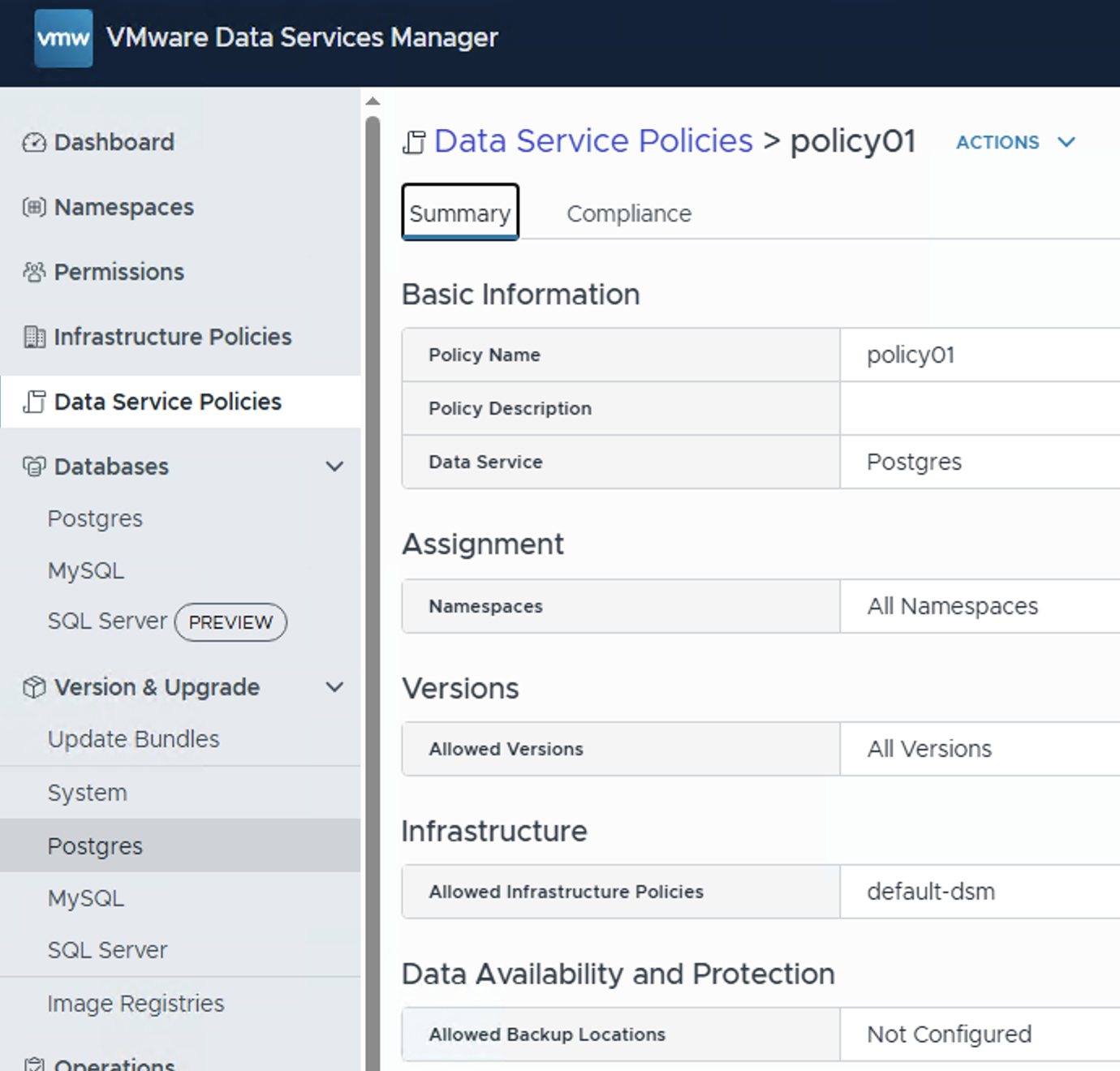
Task: Click the Version & Upgrade box icon
Action: (34, 687)
